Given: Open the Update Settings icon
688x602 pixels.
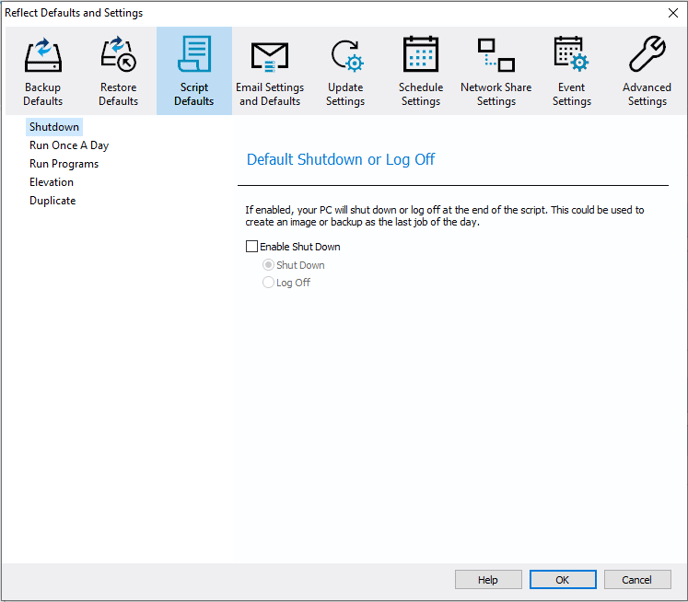Looking at the screenshot, I should click(345, 56).
